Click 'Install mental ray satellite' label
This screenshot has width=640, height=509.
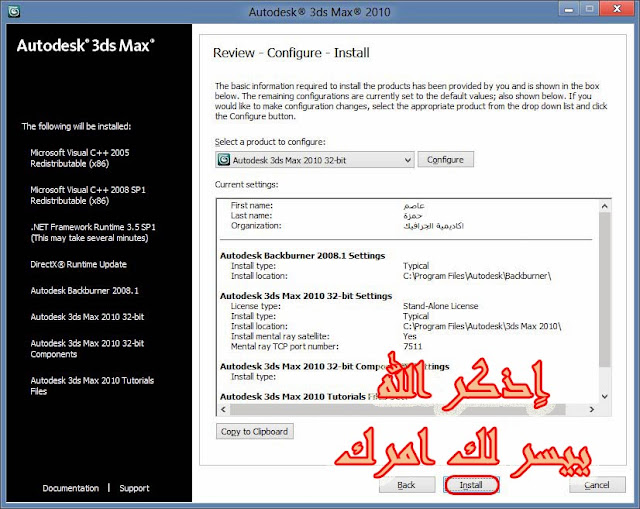(x=280, y=336)
